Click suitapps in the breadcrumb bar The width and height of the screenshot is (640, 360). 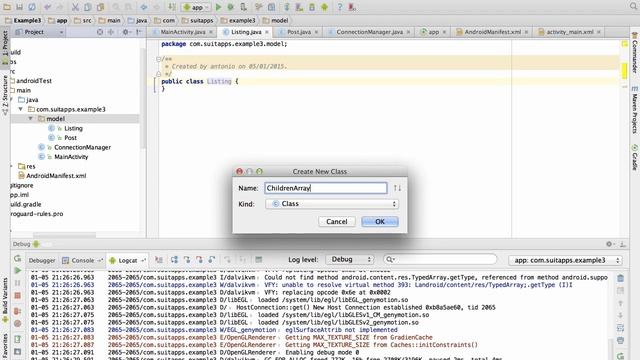point(201,20)
